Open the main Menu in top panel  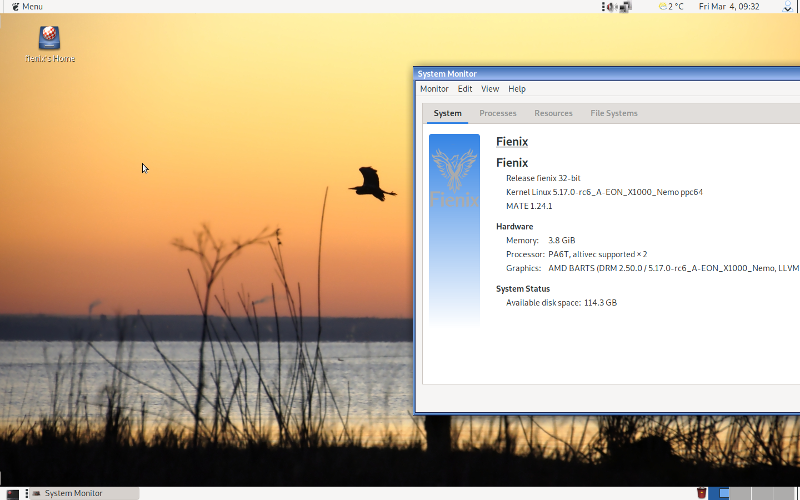(26, 7)
